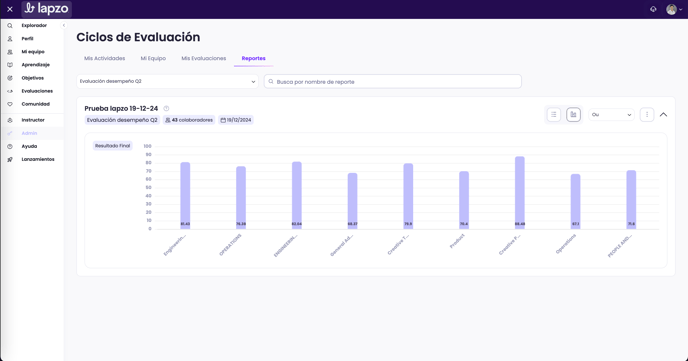
Task: Click the ENGINEERIN... bar with value 82.04
Action: pos(297,196)
